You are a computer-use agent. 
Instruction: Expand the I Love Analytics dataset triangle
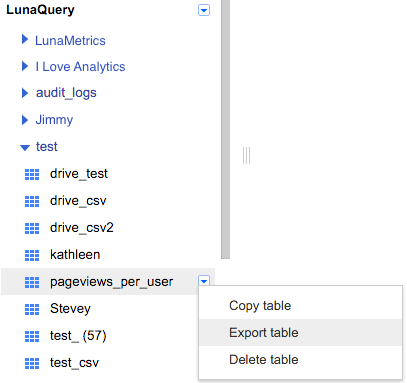point(25,66)
